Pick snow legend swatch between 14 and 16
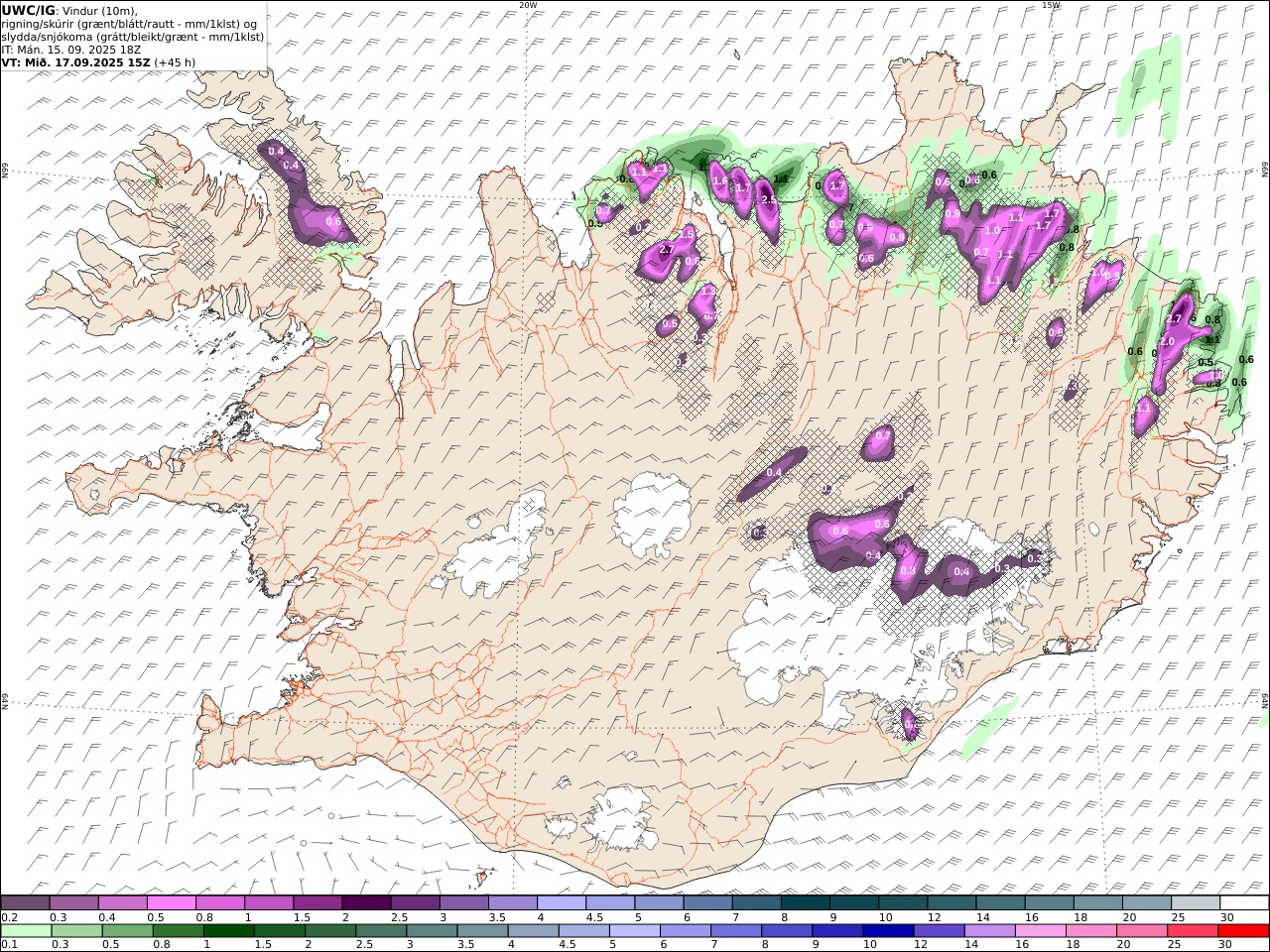1270x952 pixels. coord(999,902)
